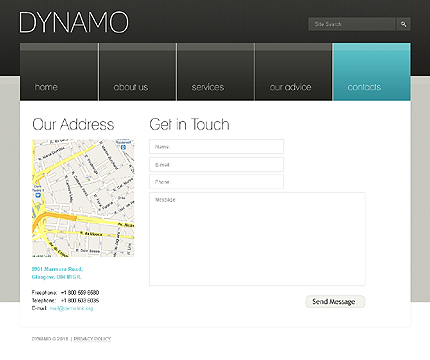The image size is (430, 360).
Task: Open the Privacy Policy link
Action: [x=92, y=339]
